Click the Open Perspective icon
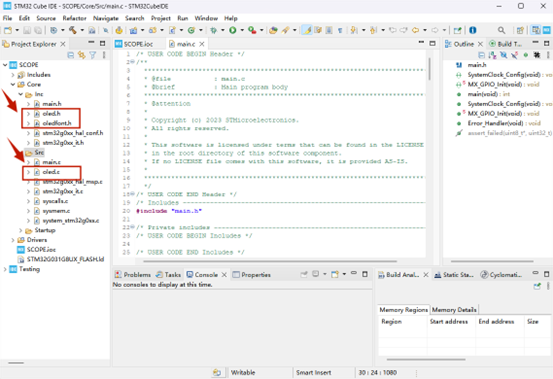553x379 pixels. pos(520,30)
